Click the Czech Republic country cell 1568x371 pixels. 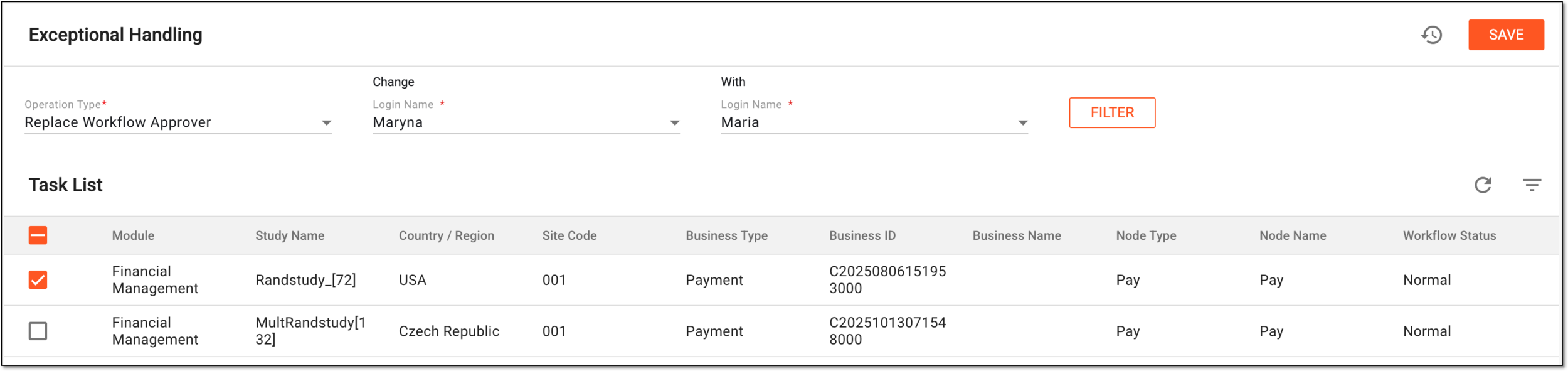449,331
